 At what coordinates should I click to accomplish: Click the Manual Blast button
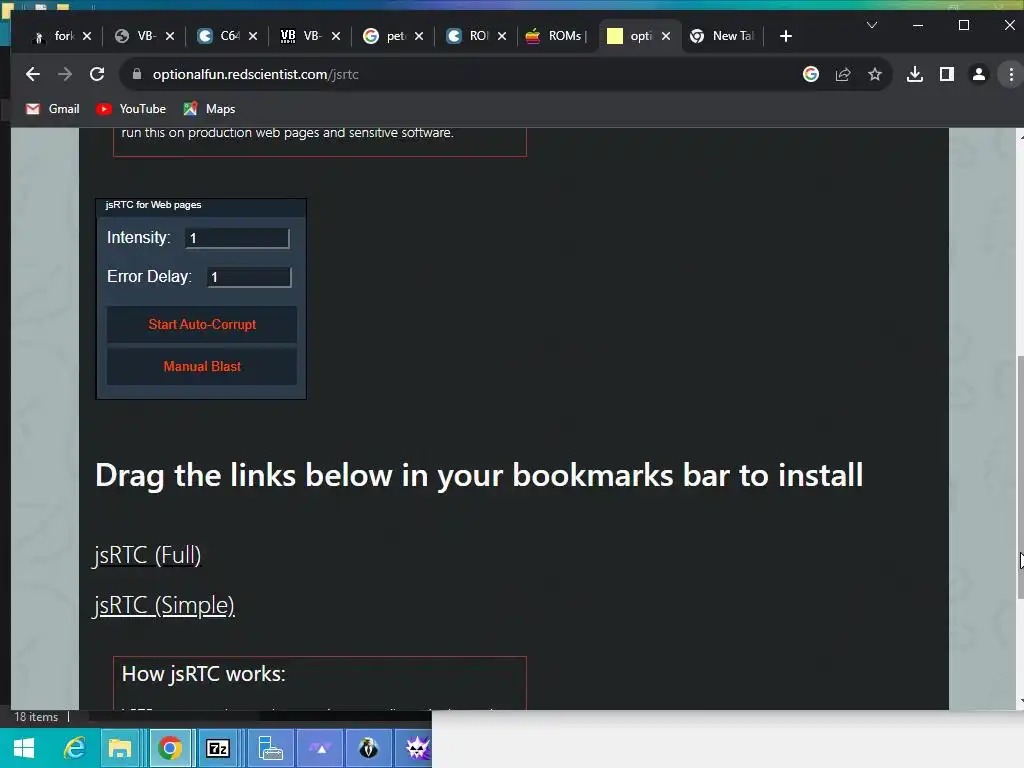pos(202,366)
